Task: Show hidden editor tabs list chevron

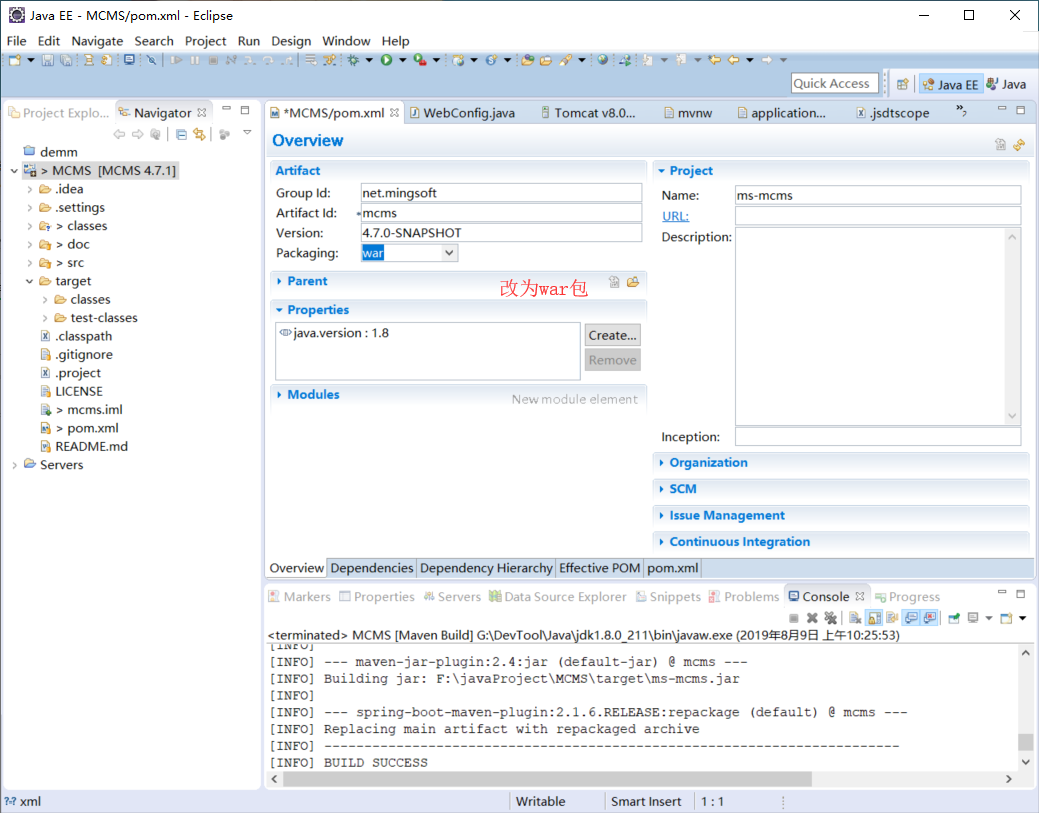Action: tap(961, 111)
